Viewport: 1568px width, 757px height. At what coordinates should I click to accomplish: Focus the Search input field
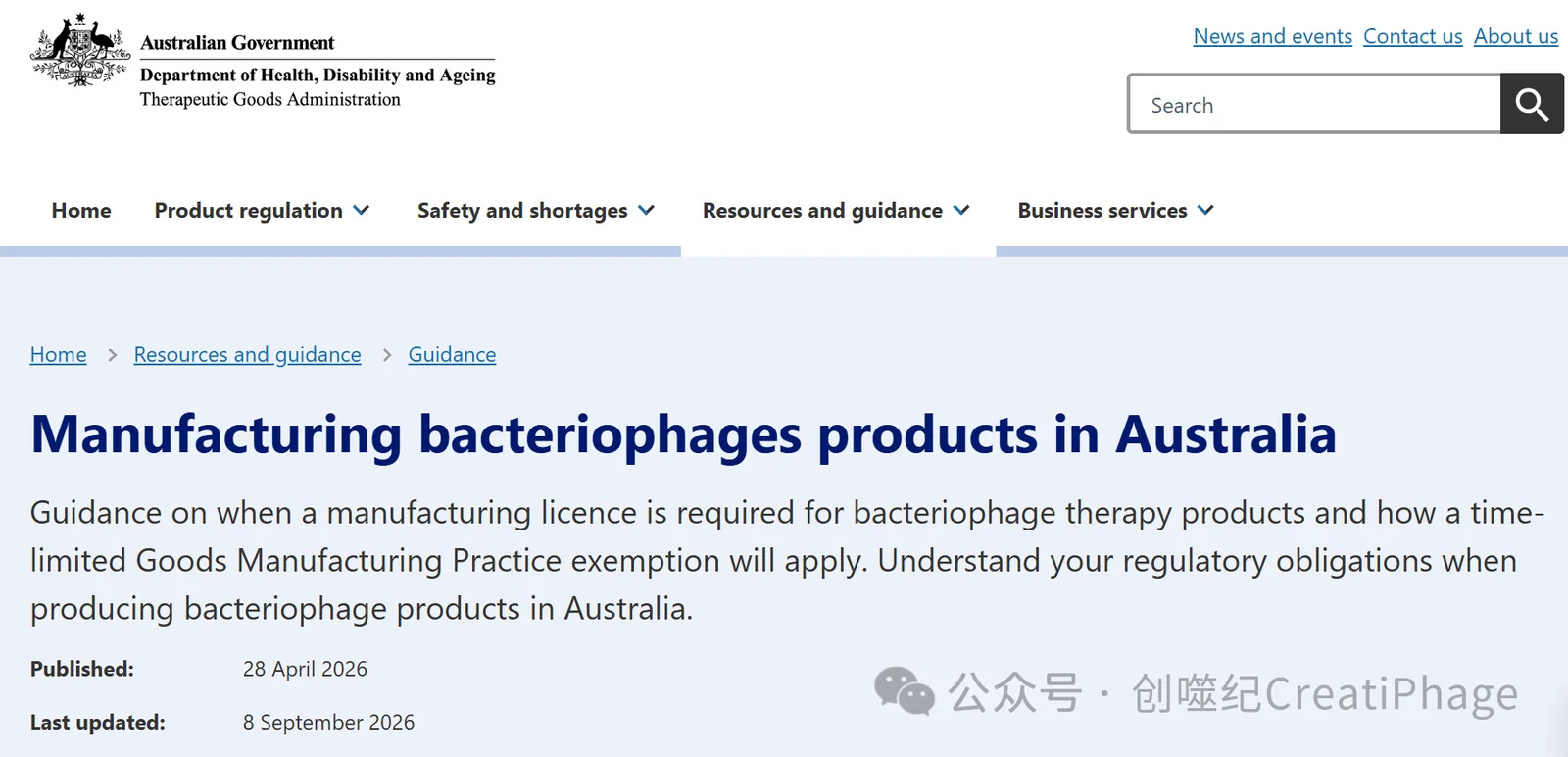click(x=1314, y=104)
